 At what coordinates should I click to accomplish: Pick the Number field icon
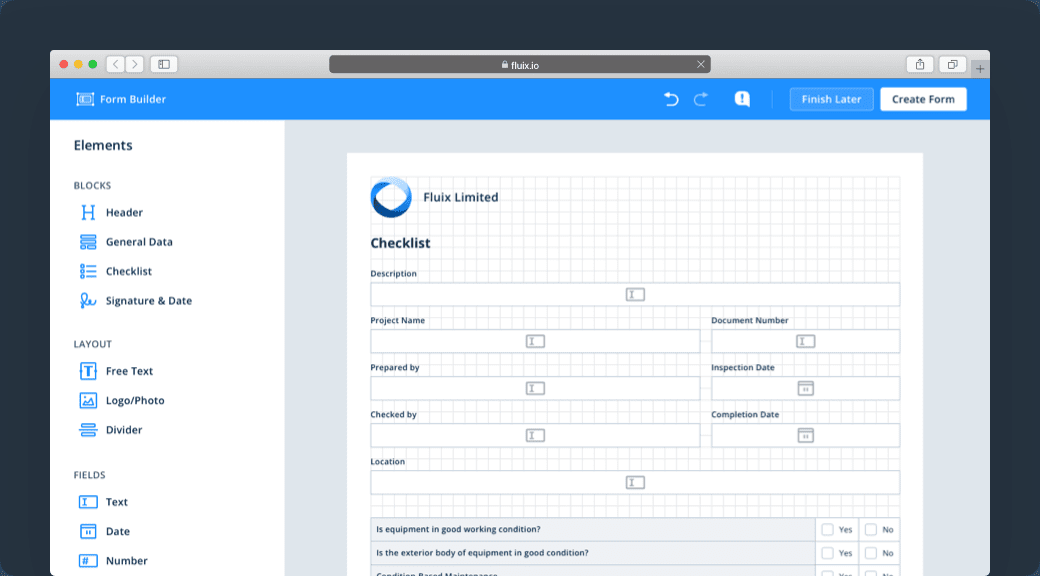(88, 561)
